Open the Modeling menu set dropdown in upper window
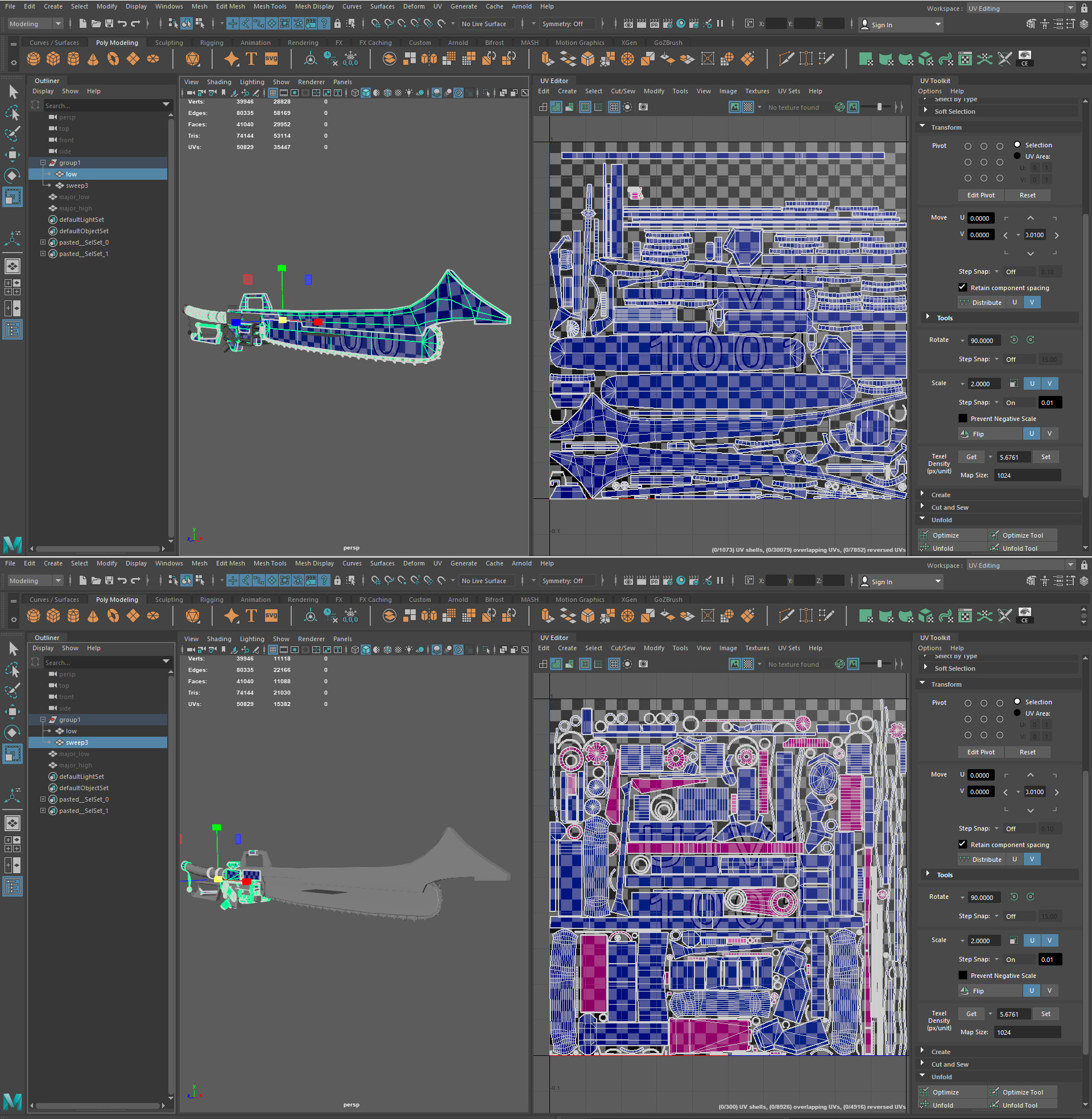The height and width of the screenshot is (1119, 1092). (x=35, y=24)
